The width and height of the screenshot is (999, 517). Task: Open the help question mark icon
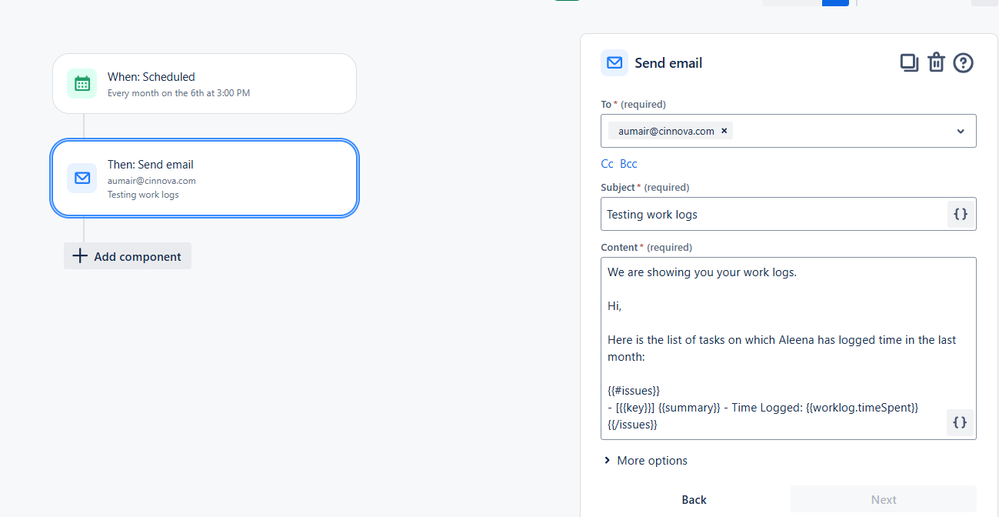point(963,63)
